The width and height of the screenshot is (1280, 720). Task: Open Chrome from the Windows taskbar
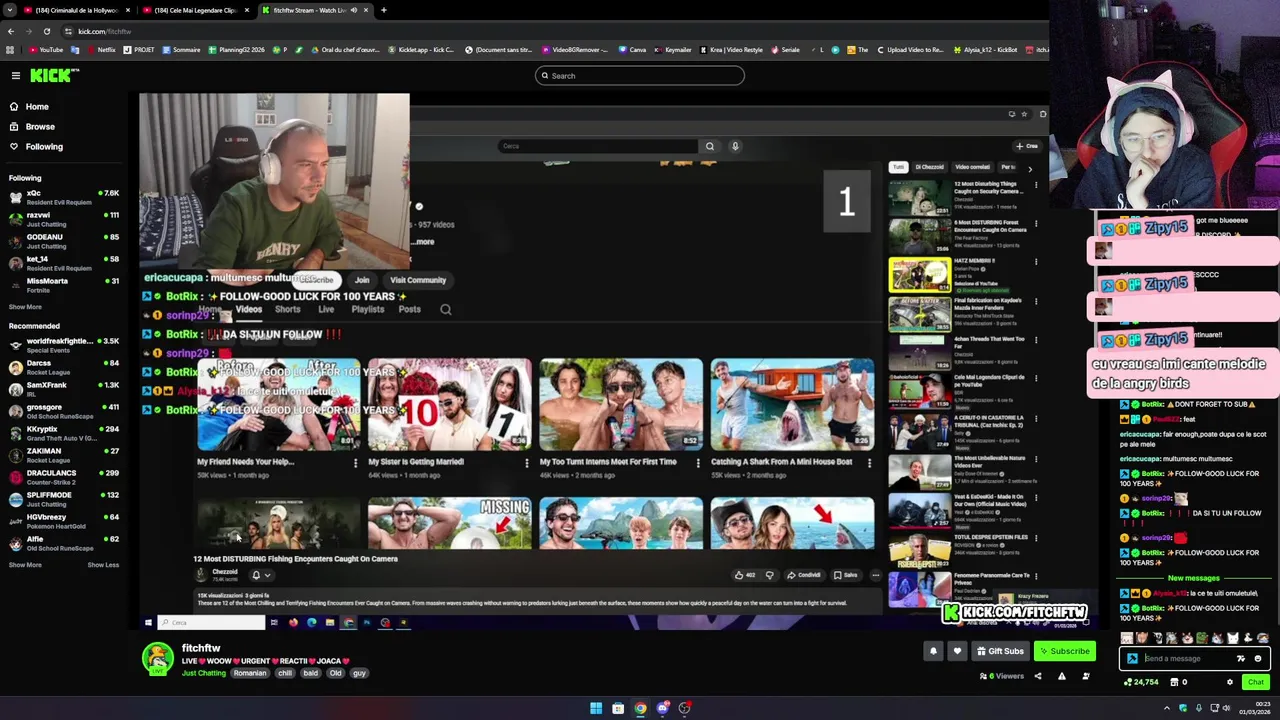click(640, 708)
